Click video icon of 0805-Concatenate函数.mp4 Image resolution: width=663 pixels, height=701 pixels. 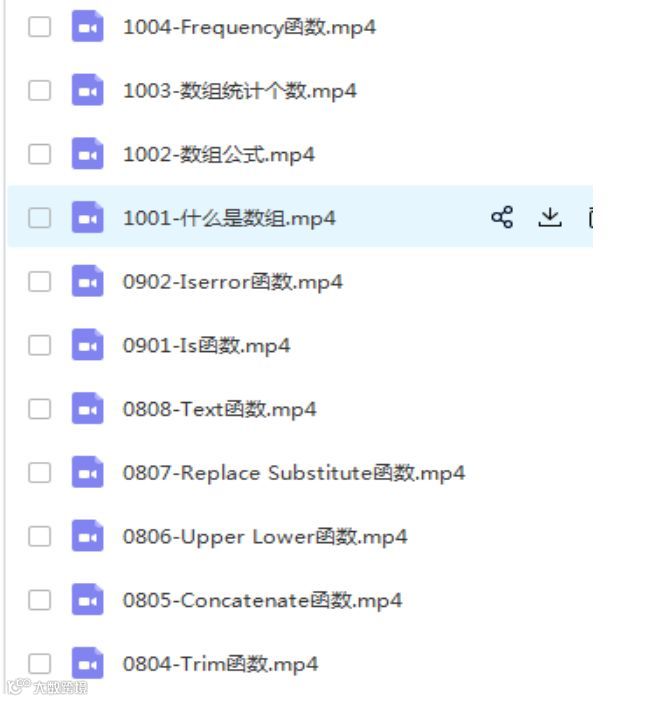[x=88, y=600]
